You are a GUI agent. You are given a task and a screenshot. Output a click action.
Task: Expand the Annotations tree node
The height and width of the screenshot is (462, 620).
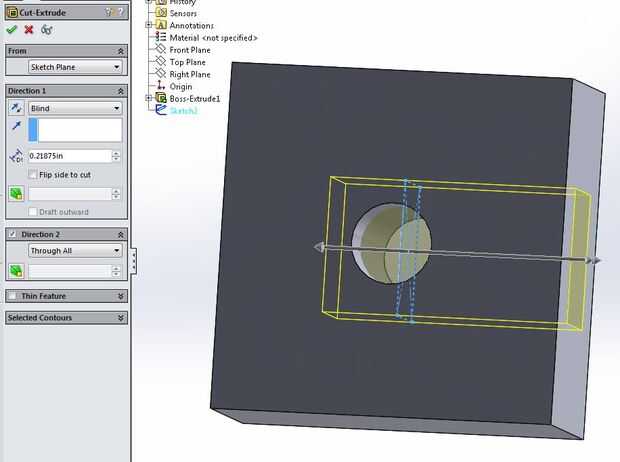[149, 25]
